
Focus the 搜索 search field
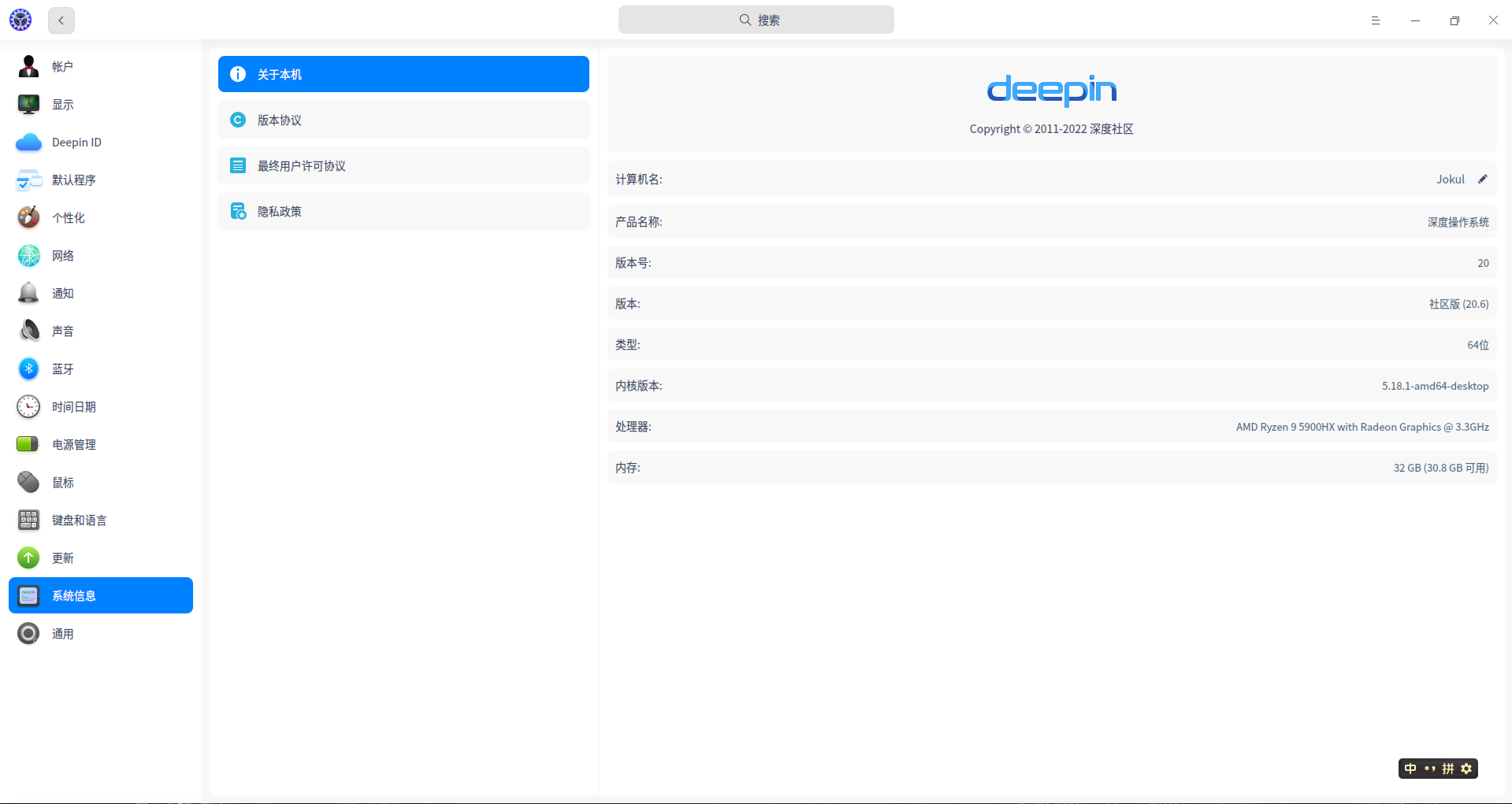[x=756, y=20]
